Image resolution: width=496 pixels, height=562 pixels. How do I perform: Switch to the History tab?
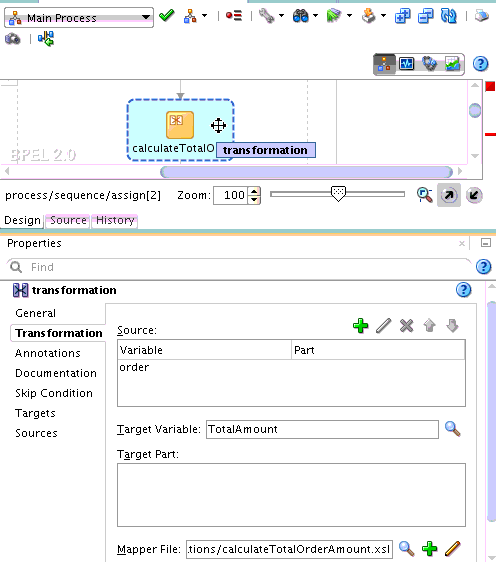pyautogui.click(x=115, y=220)
